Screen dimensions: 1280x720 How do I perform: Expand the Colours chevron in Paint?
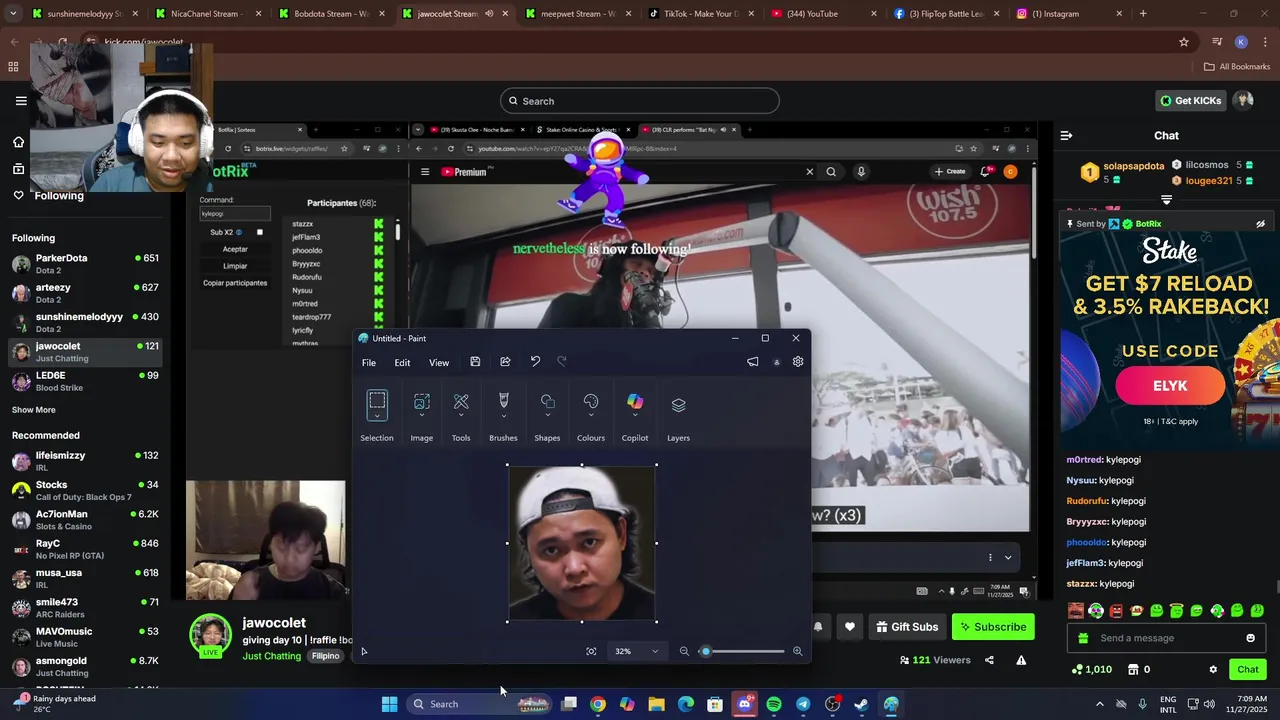pos(591,416)
